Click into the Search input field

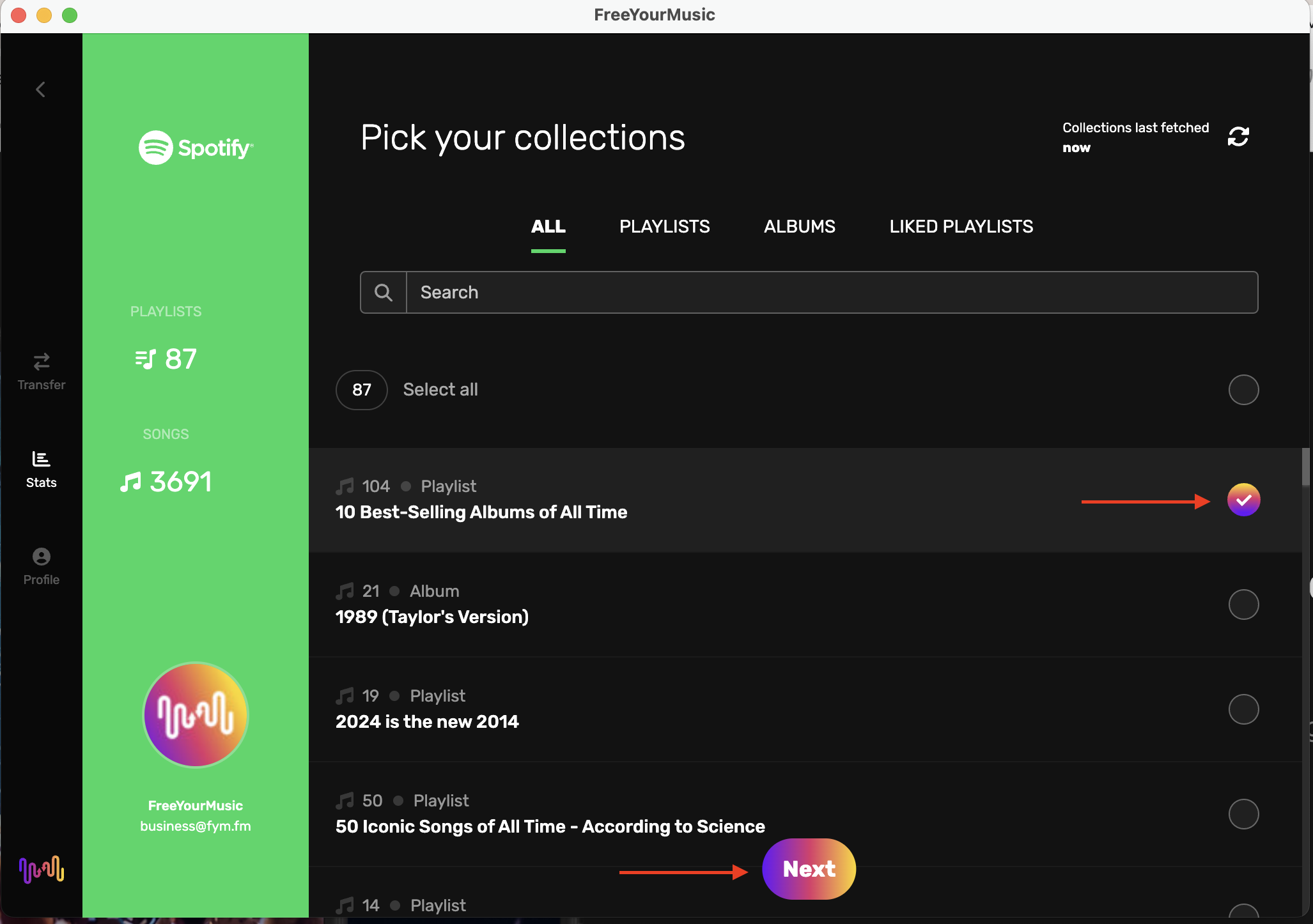831,293
